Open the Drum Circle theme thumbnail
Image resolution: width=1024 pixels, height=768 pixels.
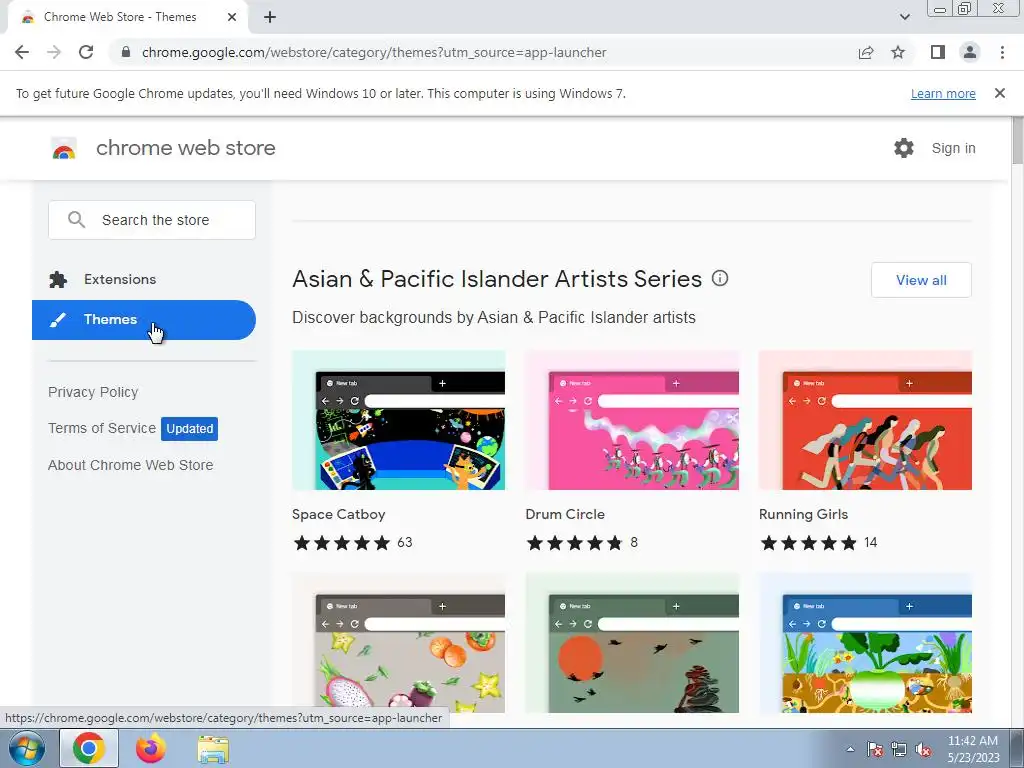tap(632, 420)
